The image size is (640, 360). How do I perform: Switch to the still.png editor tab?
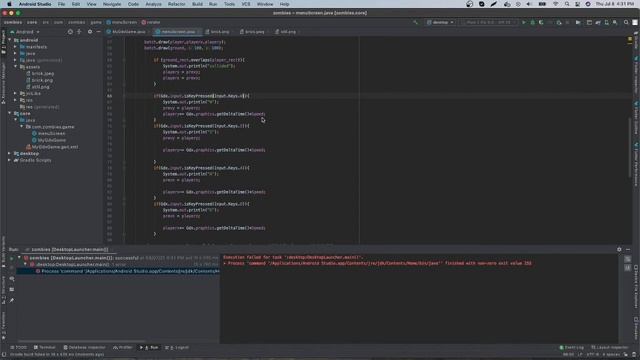pyautogui.click(x=286, y=32)
